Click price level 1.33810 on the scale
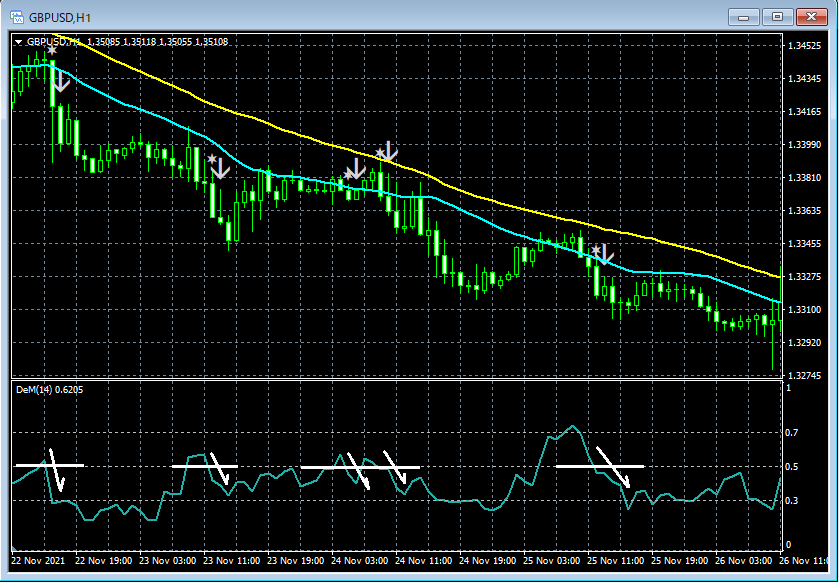 805,177
